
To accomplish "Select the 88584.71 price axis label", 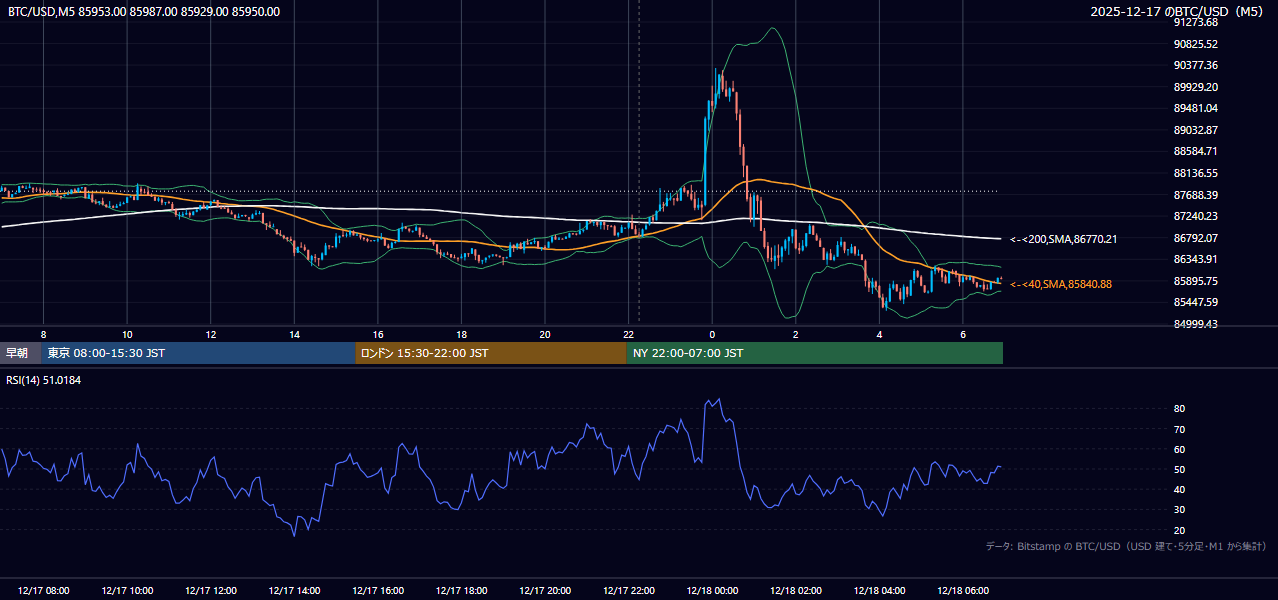I will (1196, 151).
